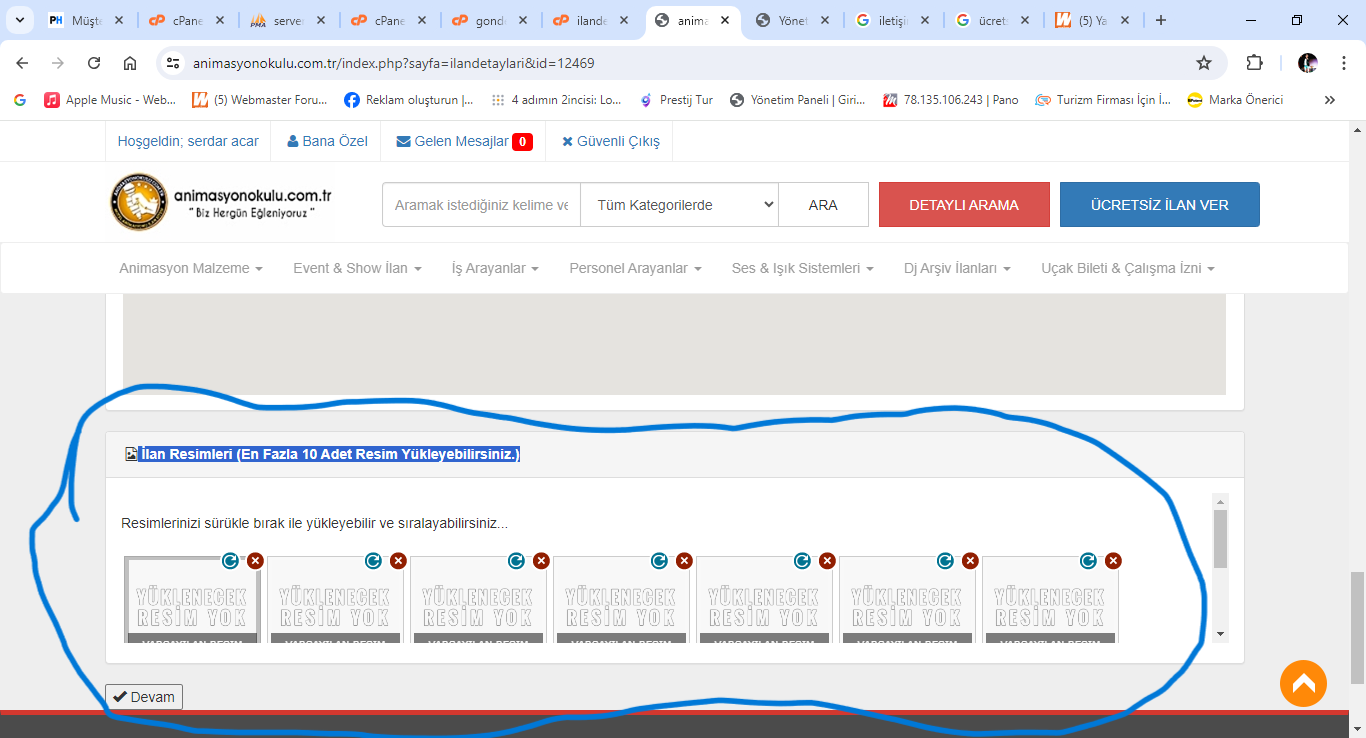Expand the Dj Arşiv İlanları menu
1366x738 pixels.
[957, 268]
